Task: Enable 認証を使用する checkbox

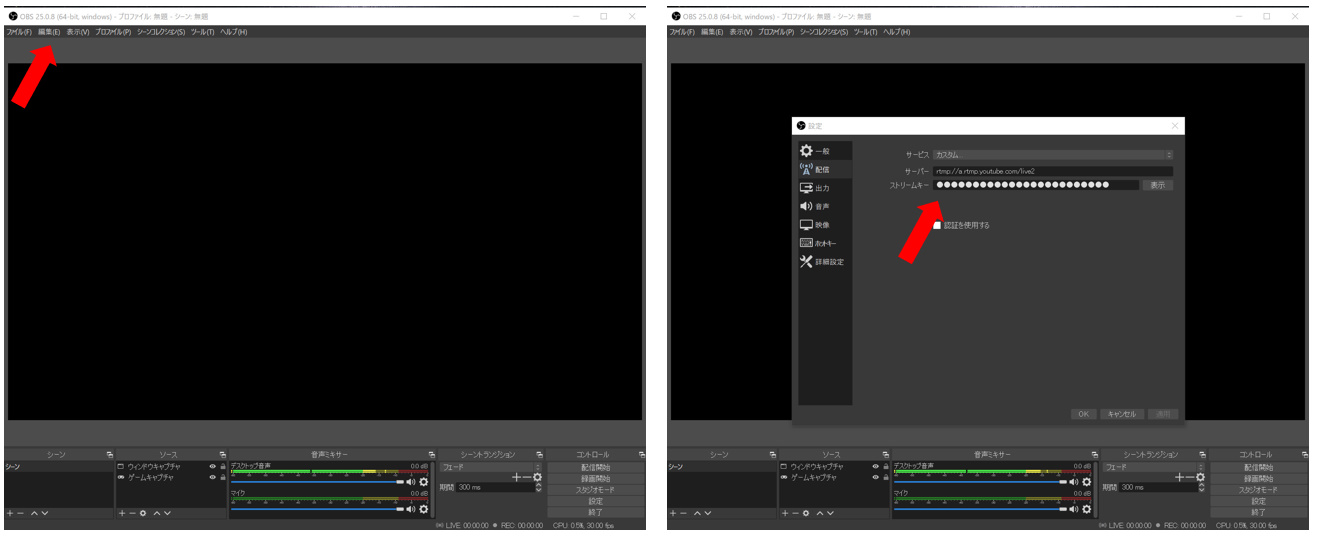Action: [937, 226]
